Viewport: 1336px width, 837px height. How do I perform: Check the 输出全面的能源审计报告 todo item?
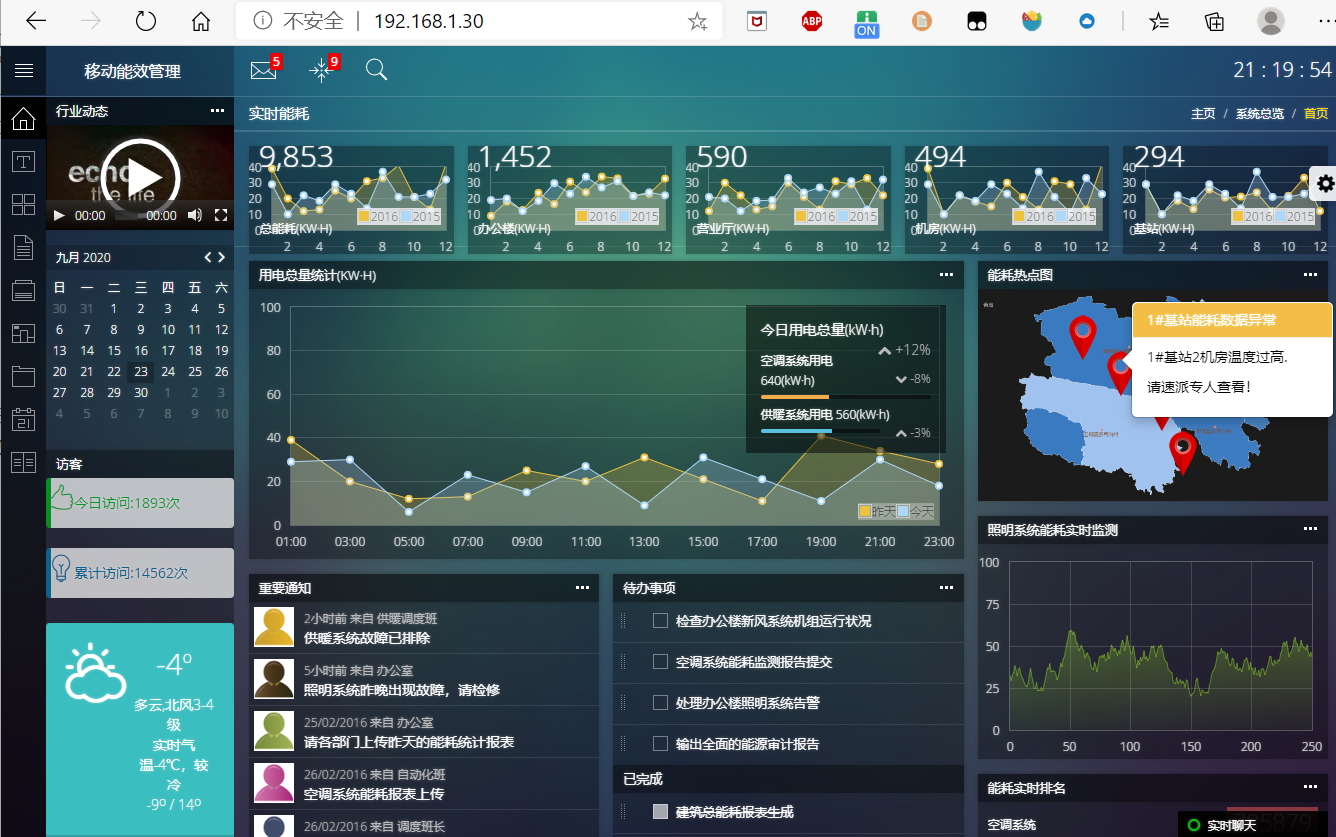click(660, 744)
